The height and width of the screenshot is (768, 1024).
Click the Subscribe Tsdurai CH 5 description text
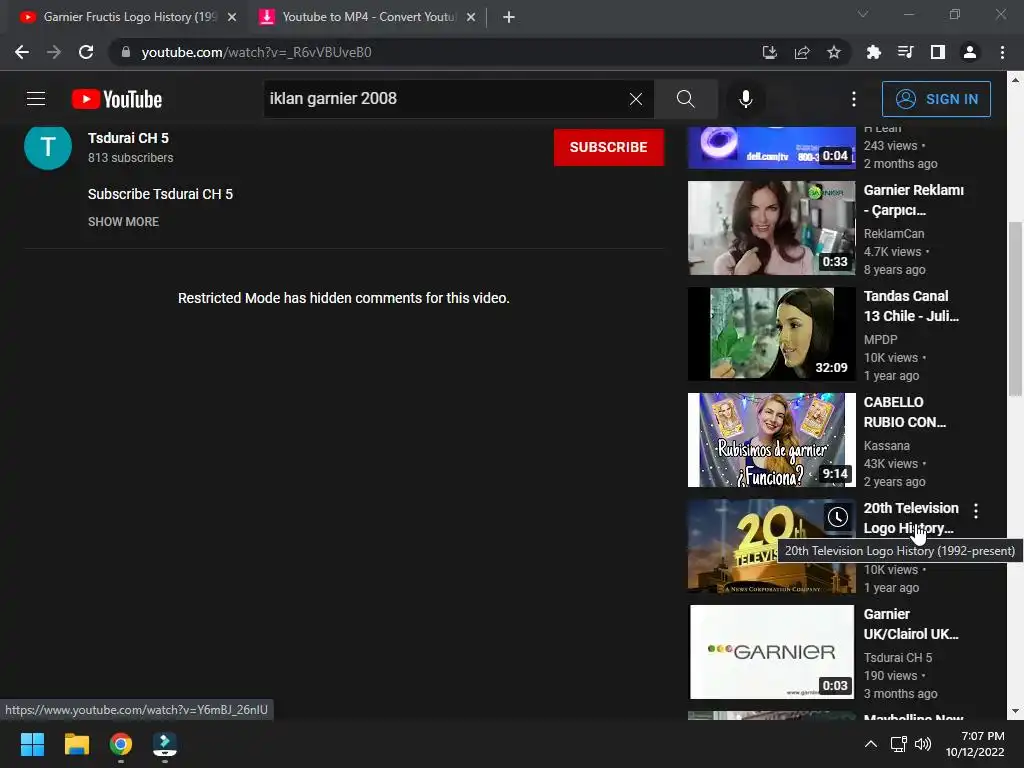pyautogui.click(x=160, y=194)
